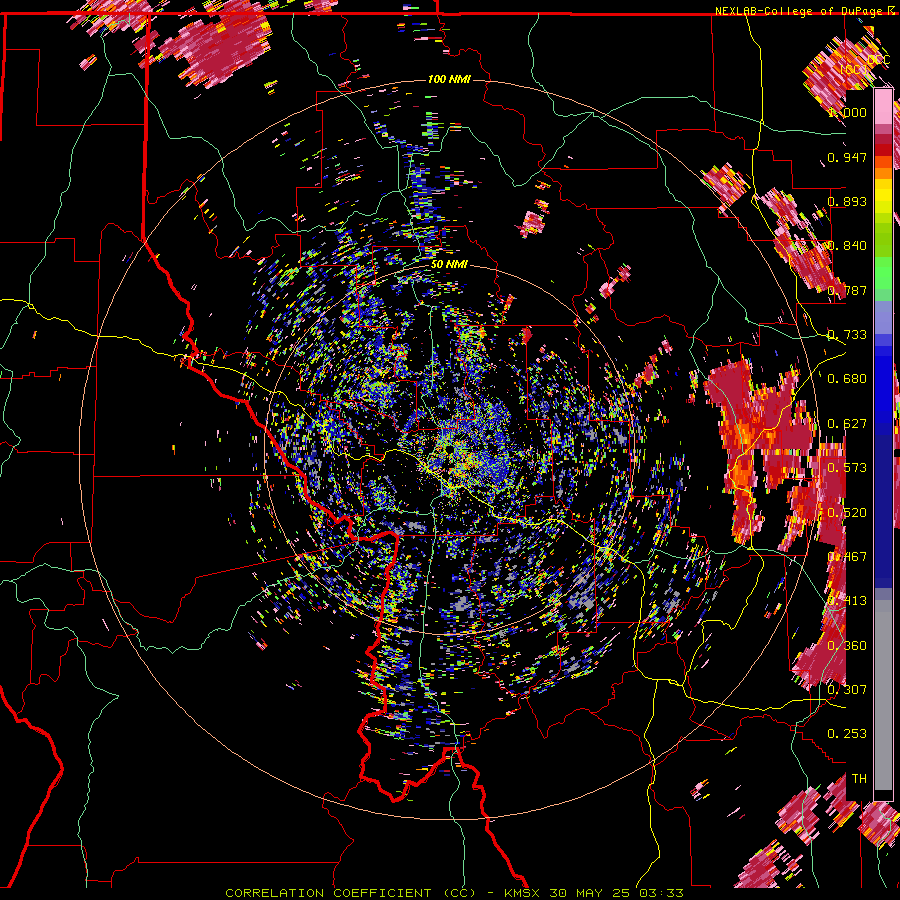900x900 pixels.
Task: Select the 100 NMI range ring label
Action: click(449, 79)
